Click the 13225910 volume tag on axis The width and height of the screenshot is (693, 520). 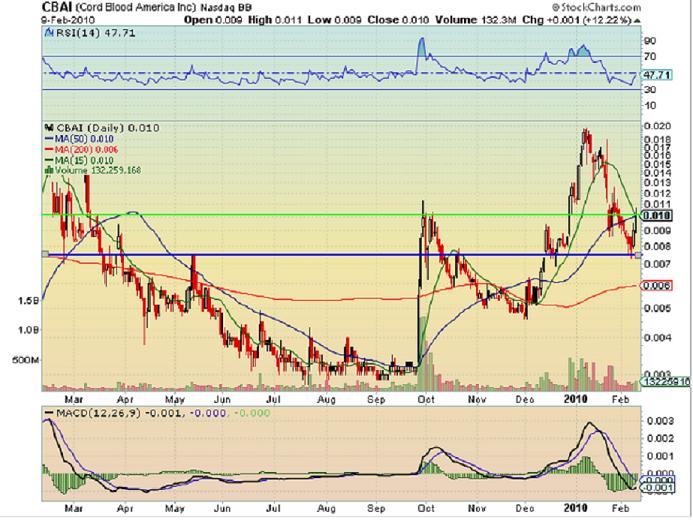pos(666,381)
